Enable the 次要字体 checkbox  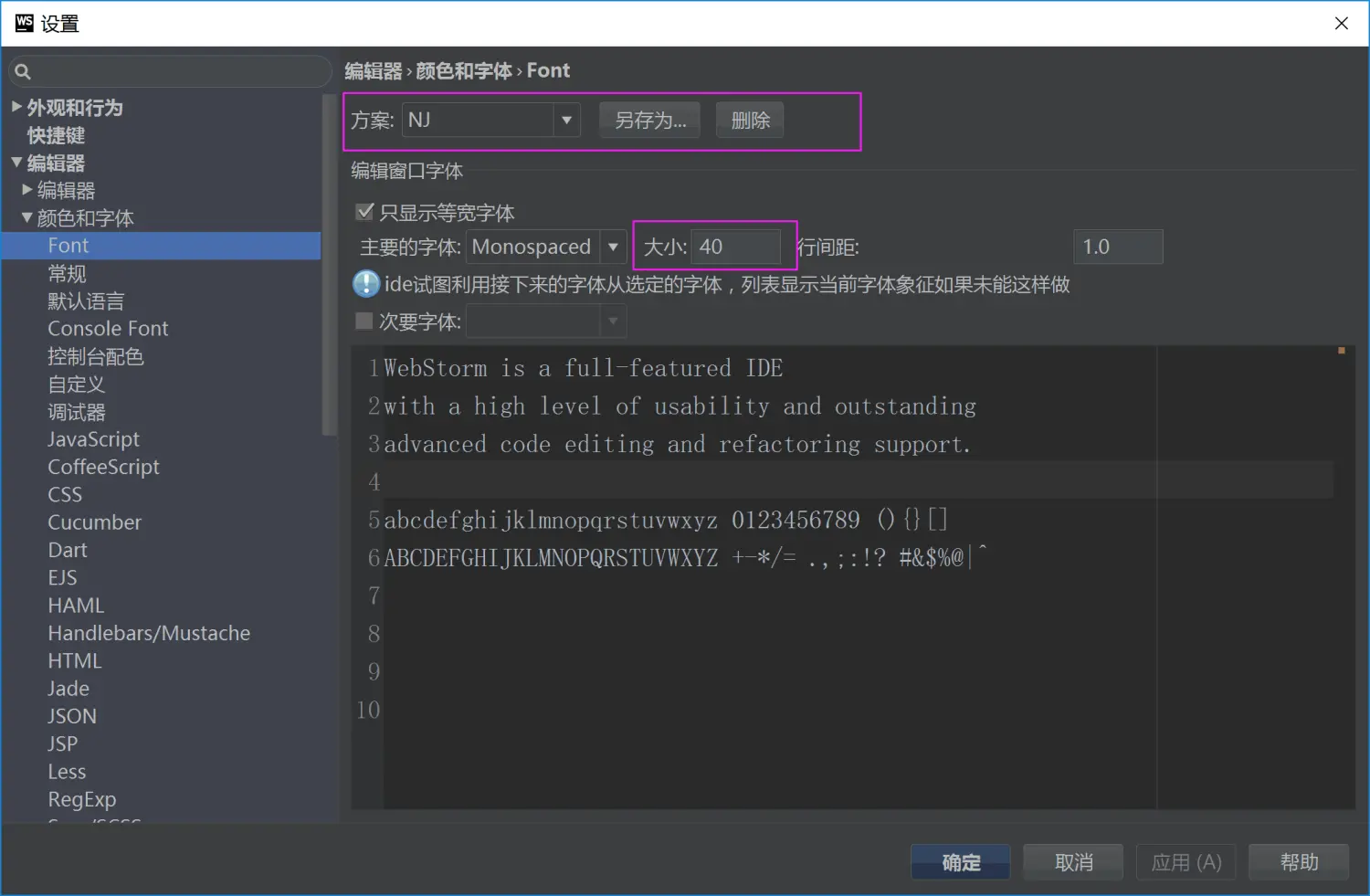[364, 321]
